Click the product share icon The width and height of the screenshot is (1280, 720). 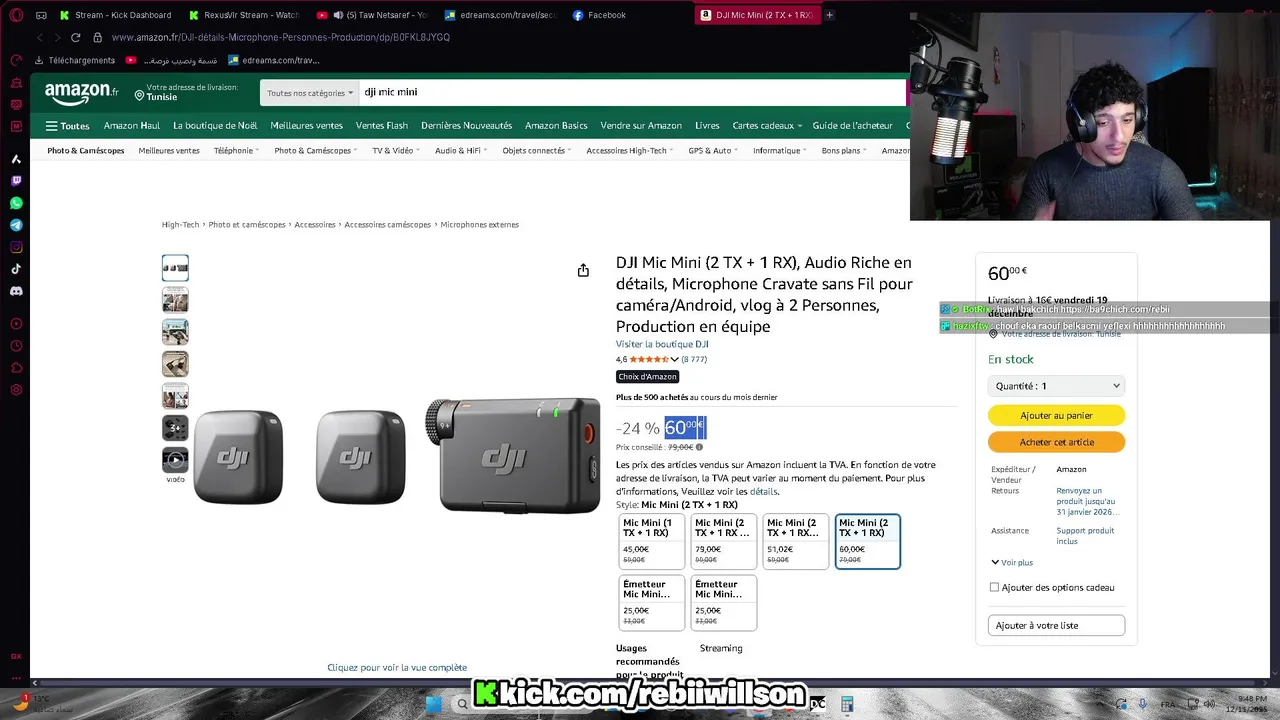coord(583,270)
